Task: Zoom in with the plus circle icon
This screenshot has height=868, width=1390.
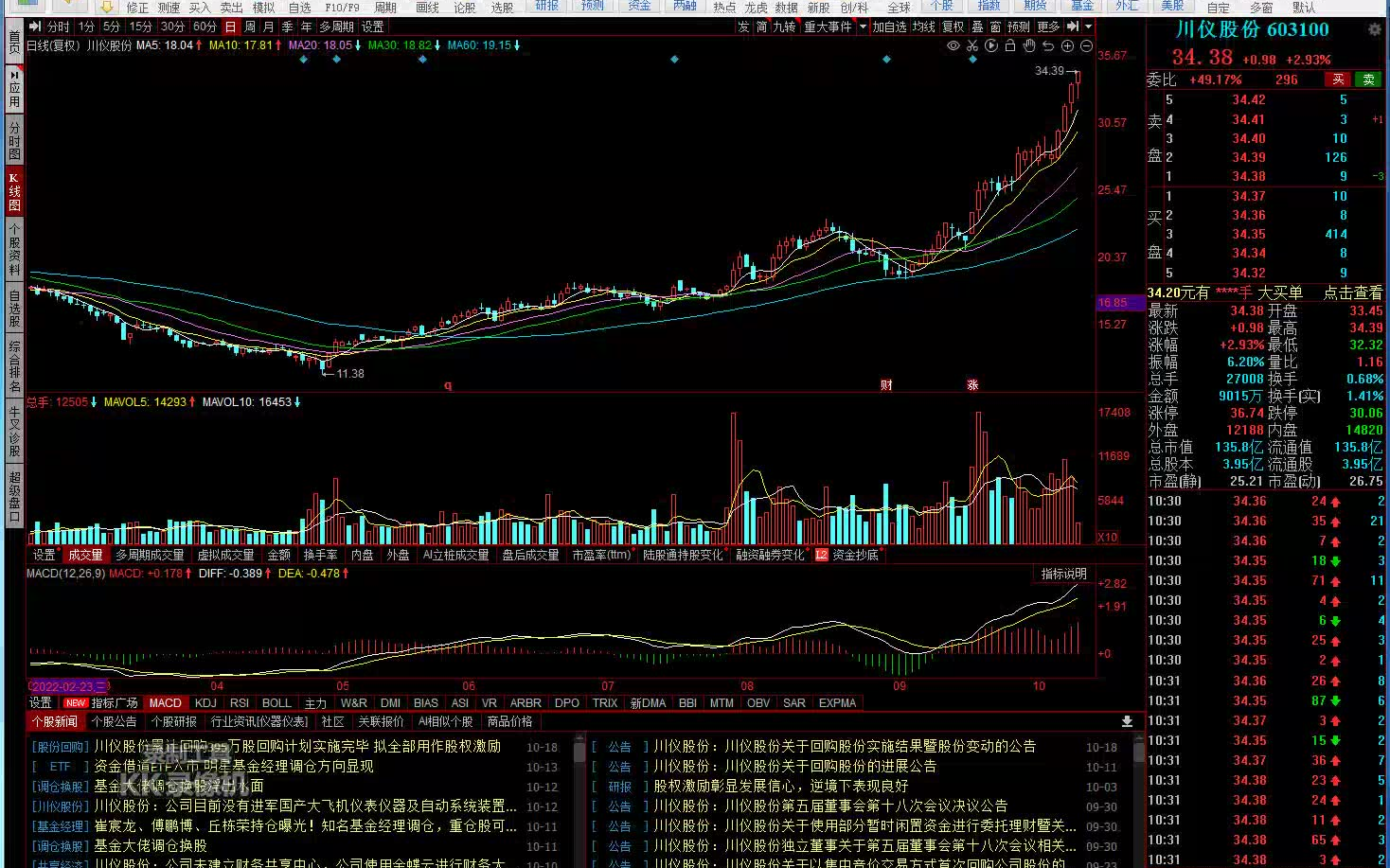Action: click(x=1068, y=45)
